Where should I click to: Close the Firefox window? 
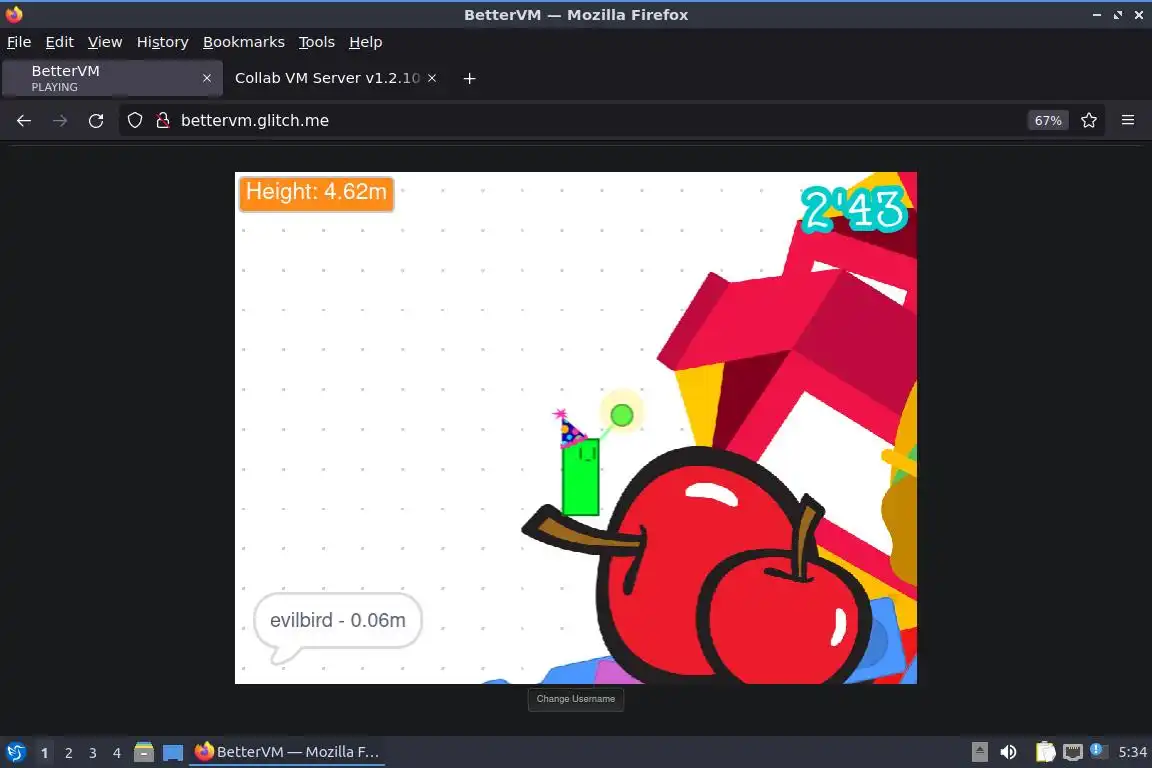[x=1139, y=15]
